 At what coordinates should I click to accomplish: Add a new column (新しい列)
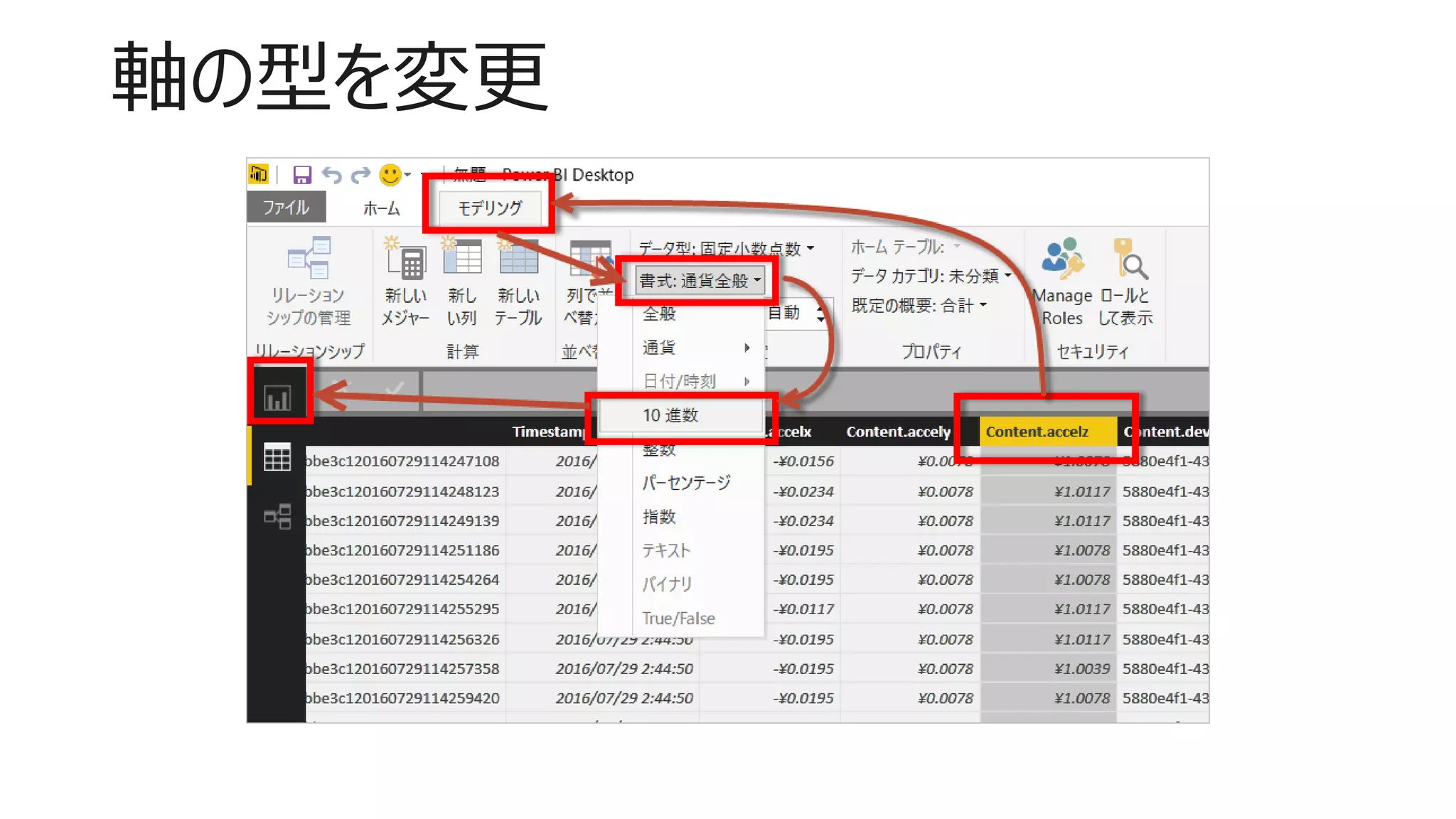[462, 282]
